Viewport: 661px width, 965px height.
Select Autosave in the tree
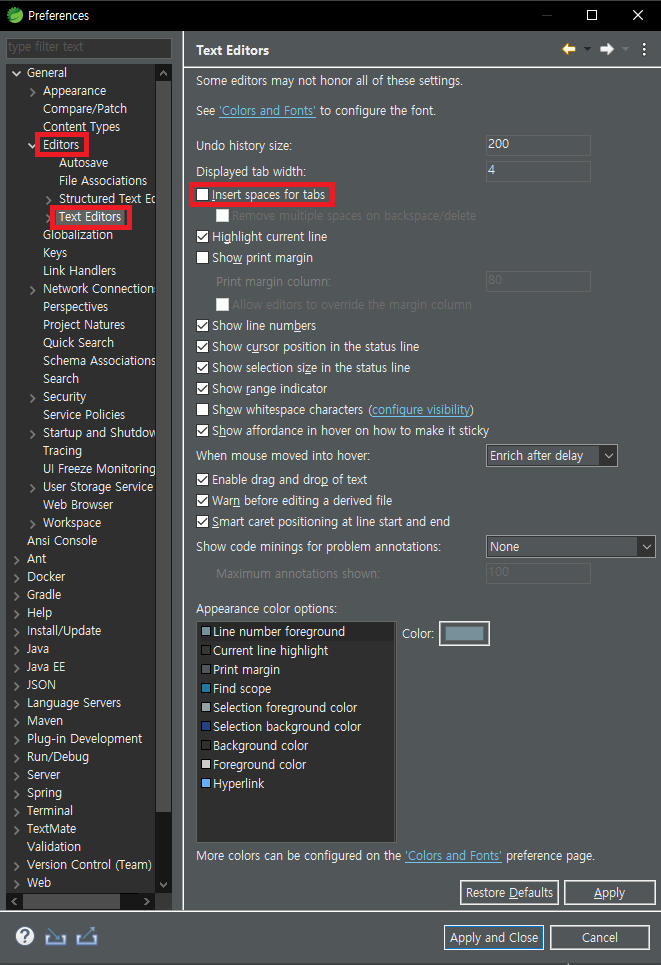pos(83,162)
